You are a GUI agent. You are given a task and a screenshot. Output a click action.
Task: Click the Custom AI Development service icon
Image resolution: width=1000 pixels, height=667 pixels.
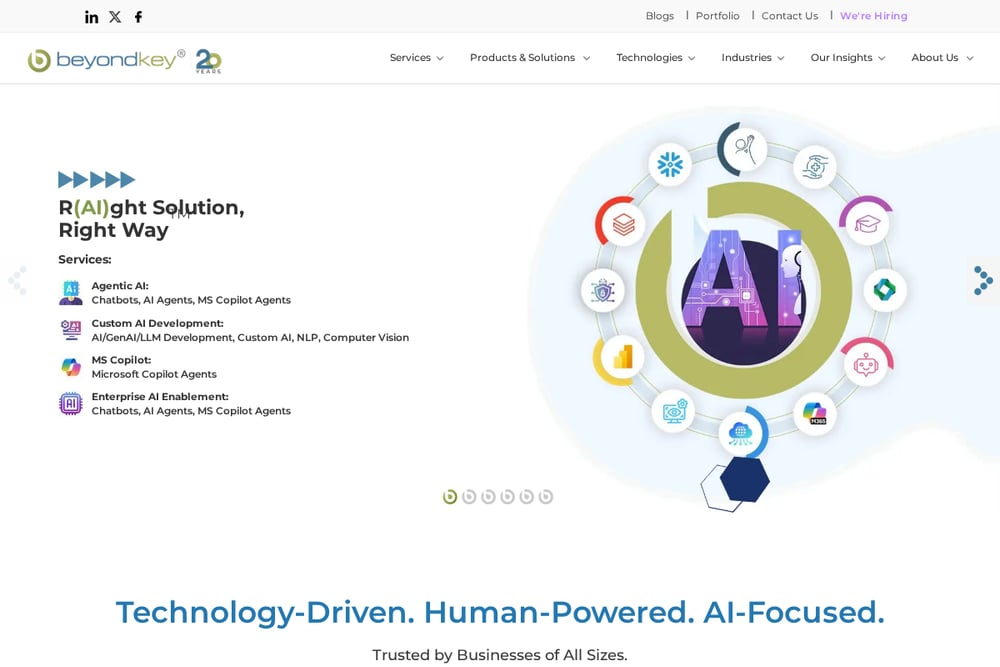tap(71, 330)
